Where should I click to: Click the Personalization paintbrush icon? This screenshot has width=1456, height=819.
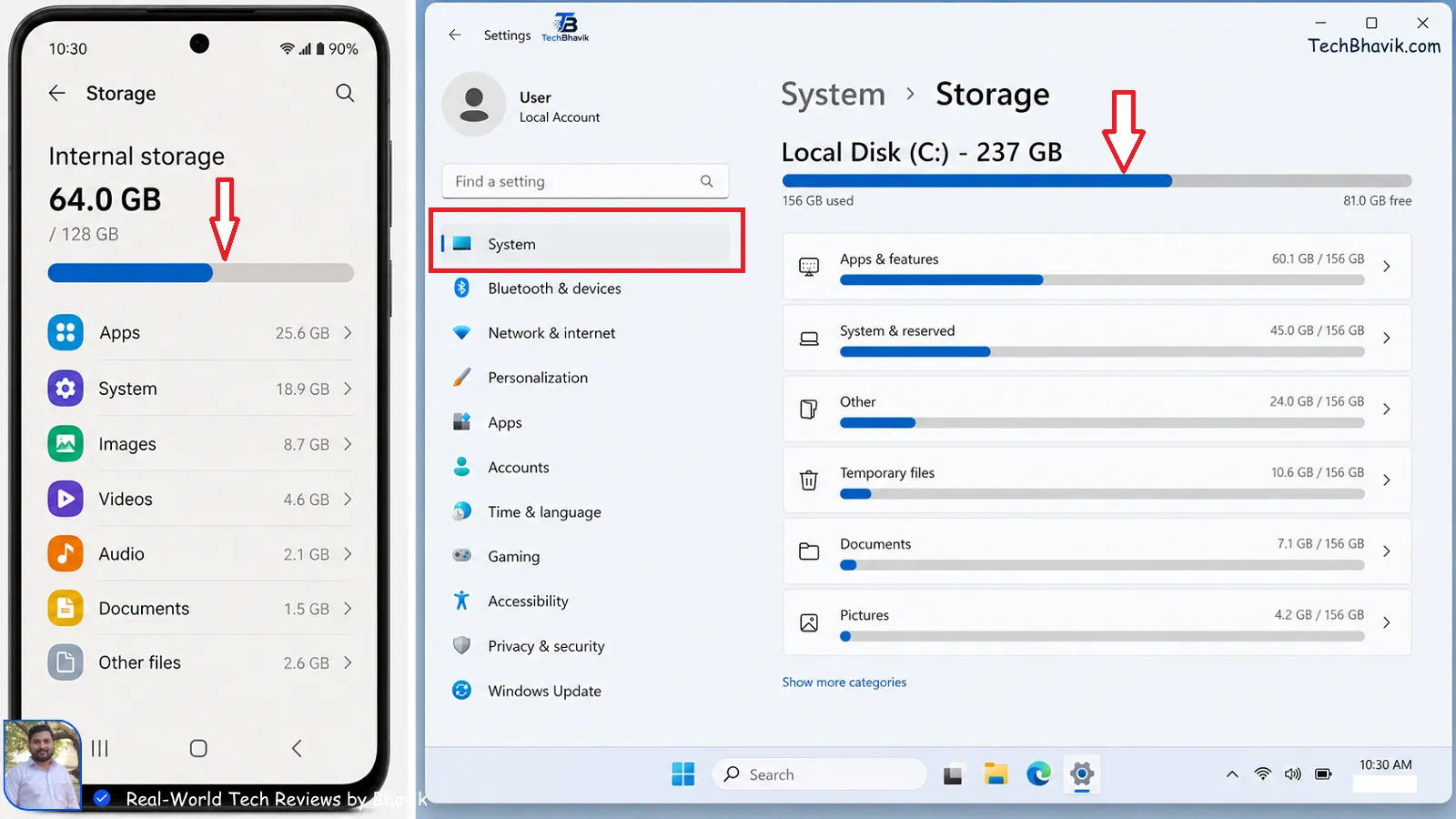(x=461, y=377)
